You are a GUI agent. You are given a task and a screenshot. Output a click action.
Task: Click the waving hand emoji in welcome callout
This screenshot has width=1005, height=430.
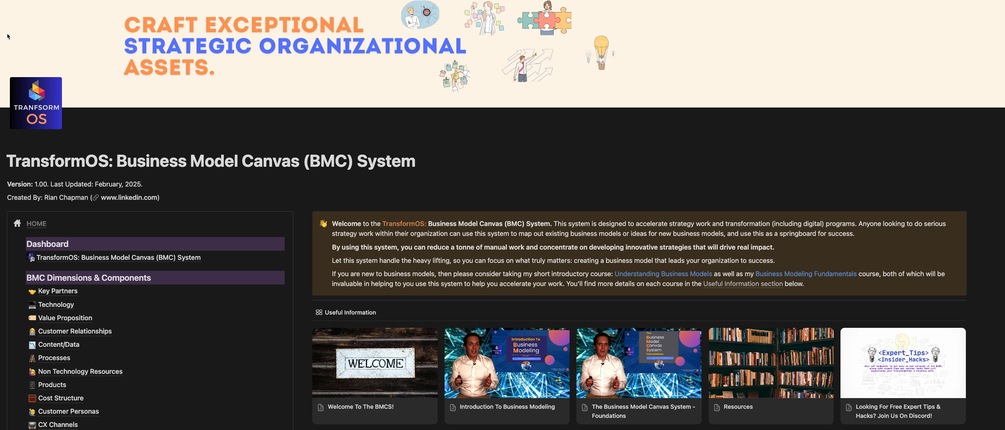pyautogui.click(x=323, y=224)
